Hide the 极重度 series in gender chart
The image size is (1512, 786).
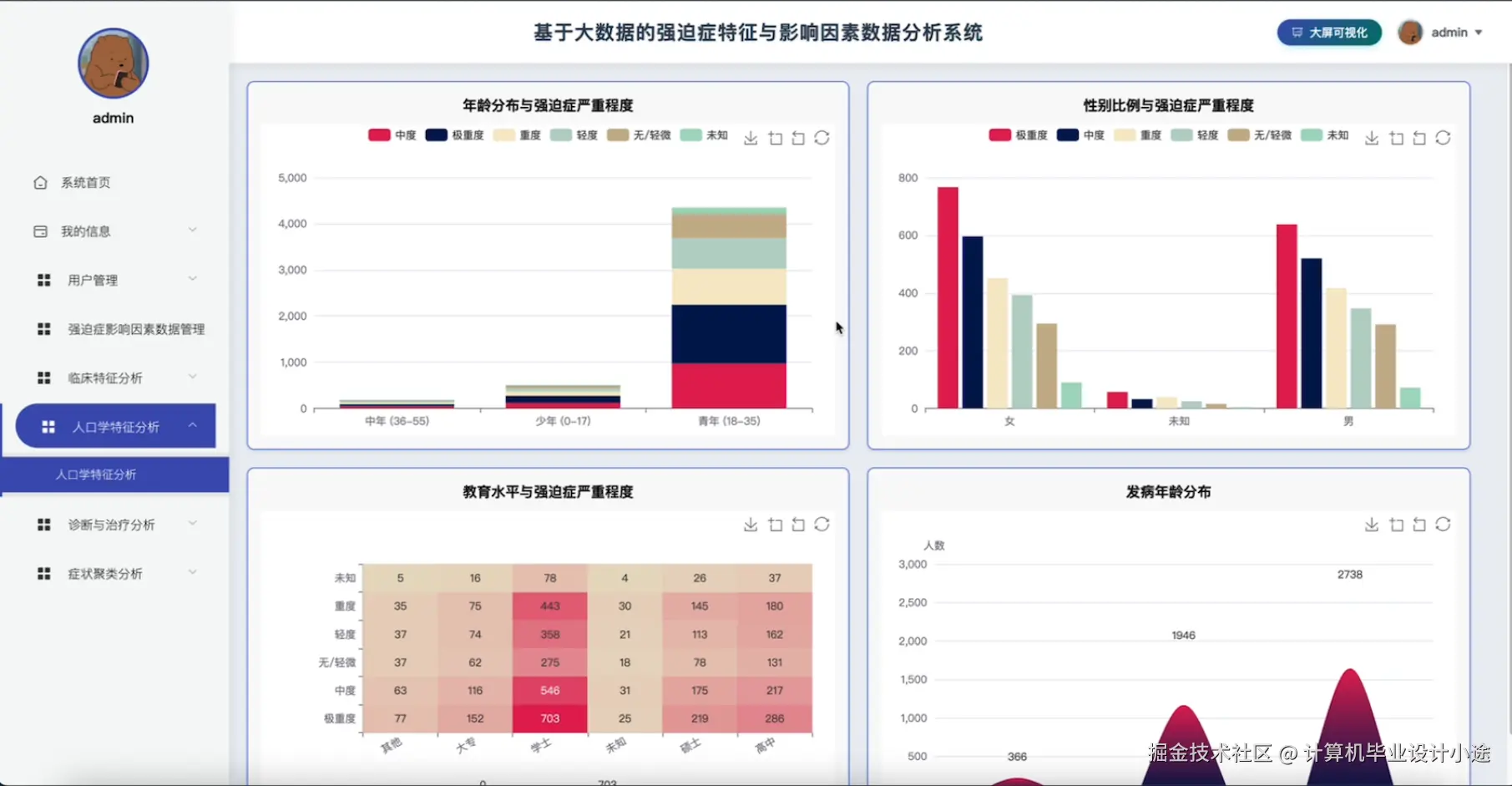[1016, 134]
